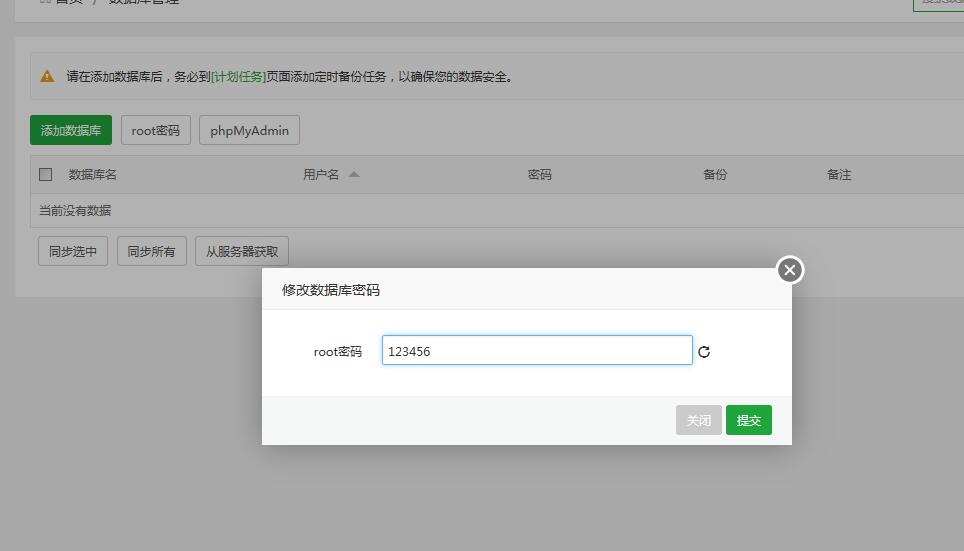This screenshot has height=551, width=964.
Task: Focus the root密码 input field
Action: click(536, 351)
